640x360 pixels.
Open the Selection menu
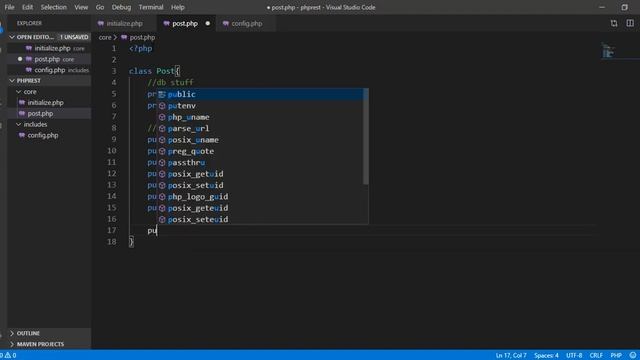[53, 7]
